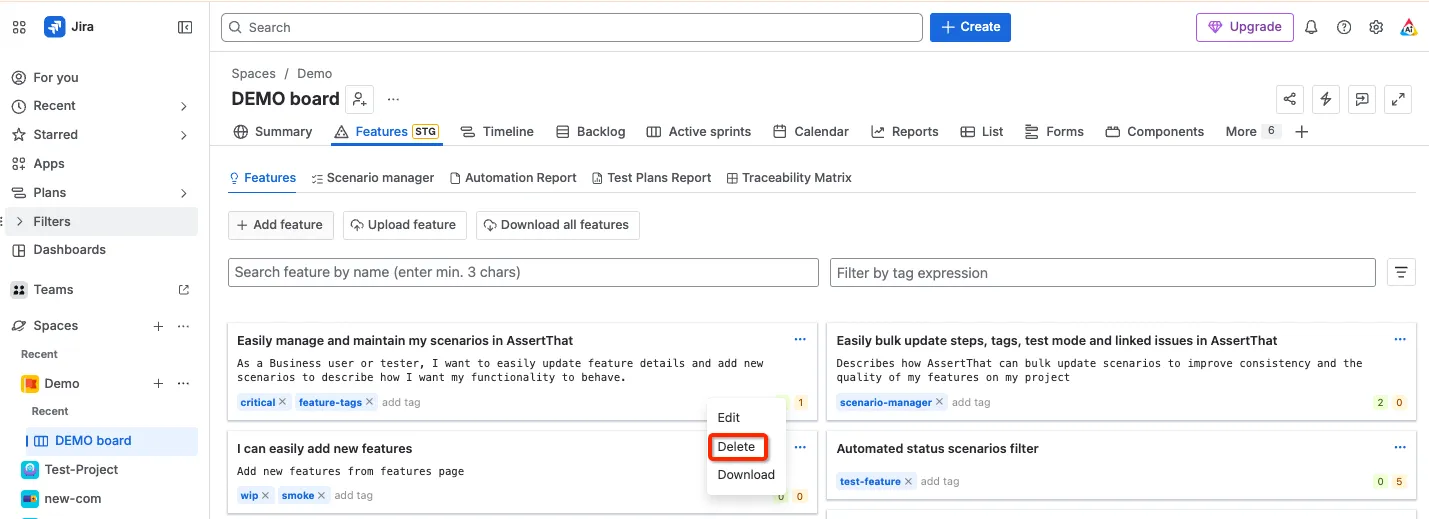Viewport: 1429px width, 519px height.
Task: Expand the Starred sidebar chevron
Action: 184,135
